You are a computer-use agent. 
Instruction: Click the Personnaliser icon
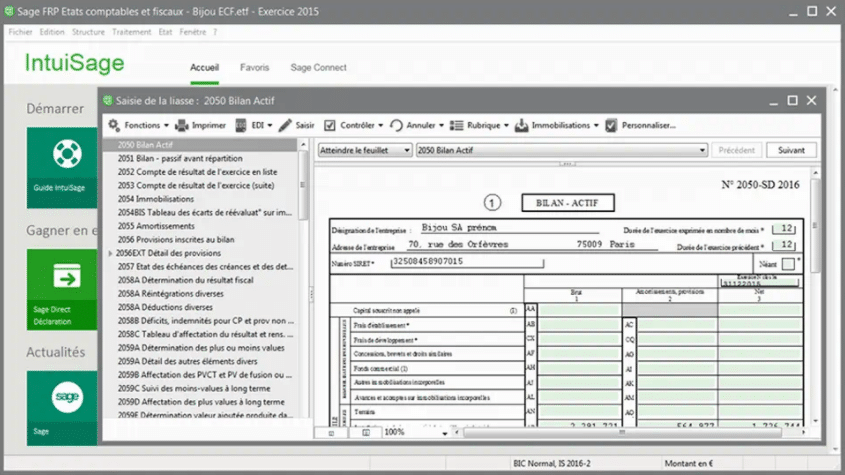click(x=611, y=125)
